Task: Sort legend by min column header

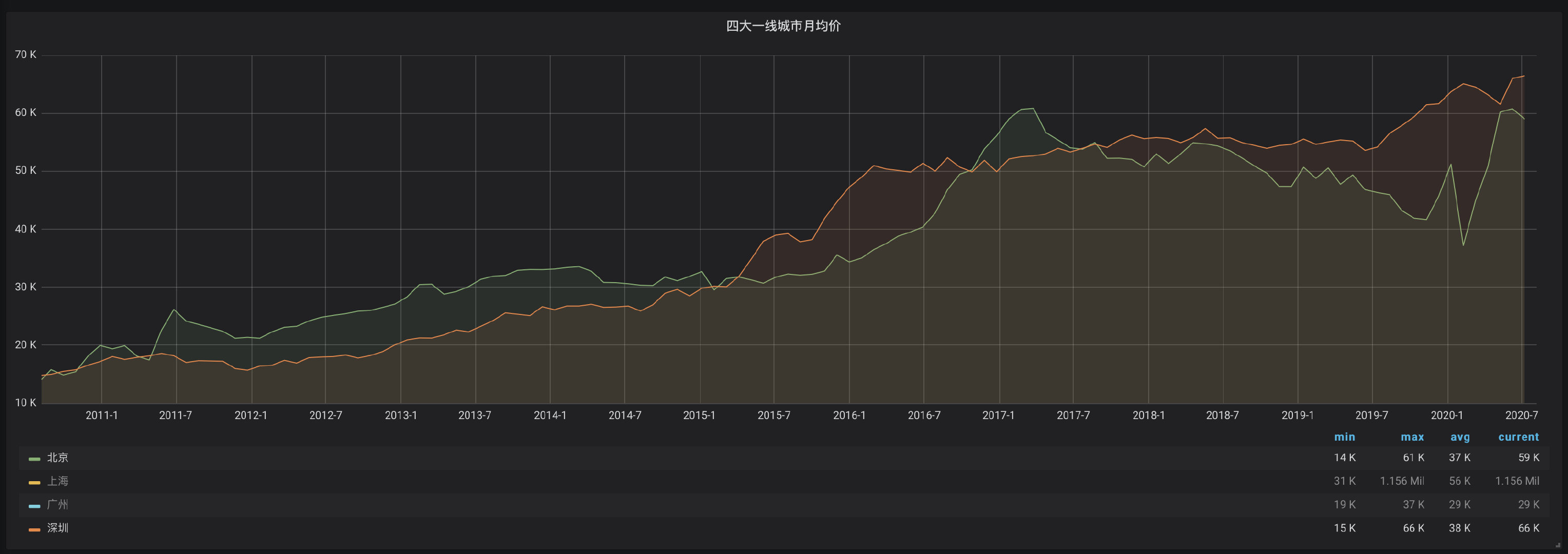Action: 1345,437
